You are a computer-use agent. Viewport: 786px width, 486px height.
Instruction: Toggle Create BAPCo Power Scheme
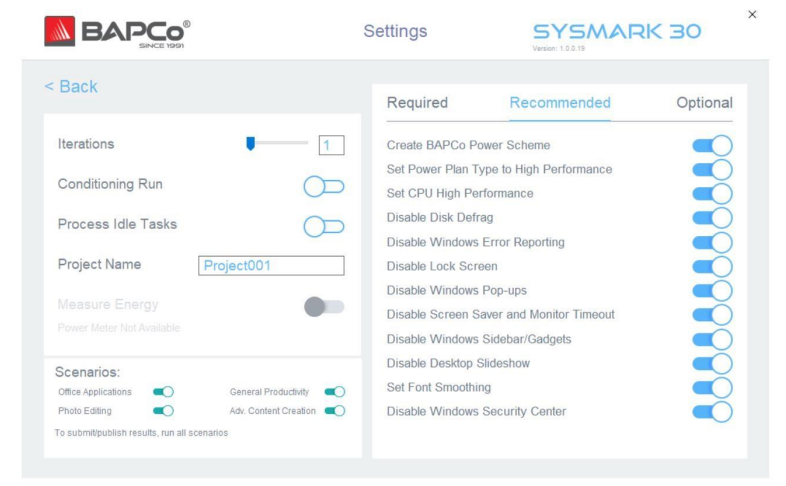pos(712,145)
